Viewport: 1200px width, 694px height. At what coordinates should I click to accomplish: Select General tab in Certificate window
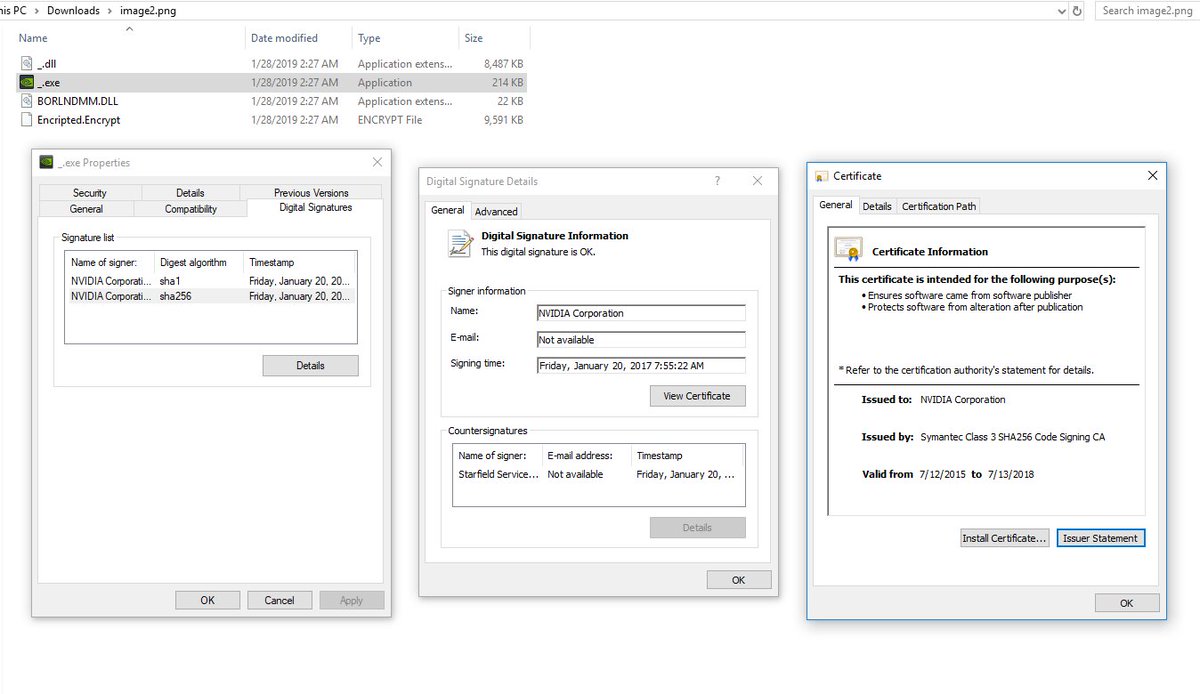835,205
